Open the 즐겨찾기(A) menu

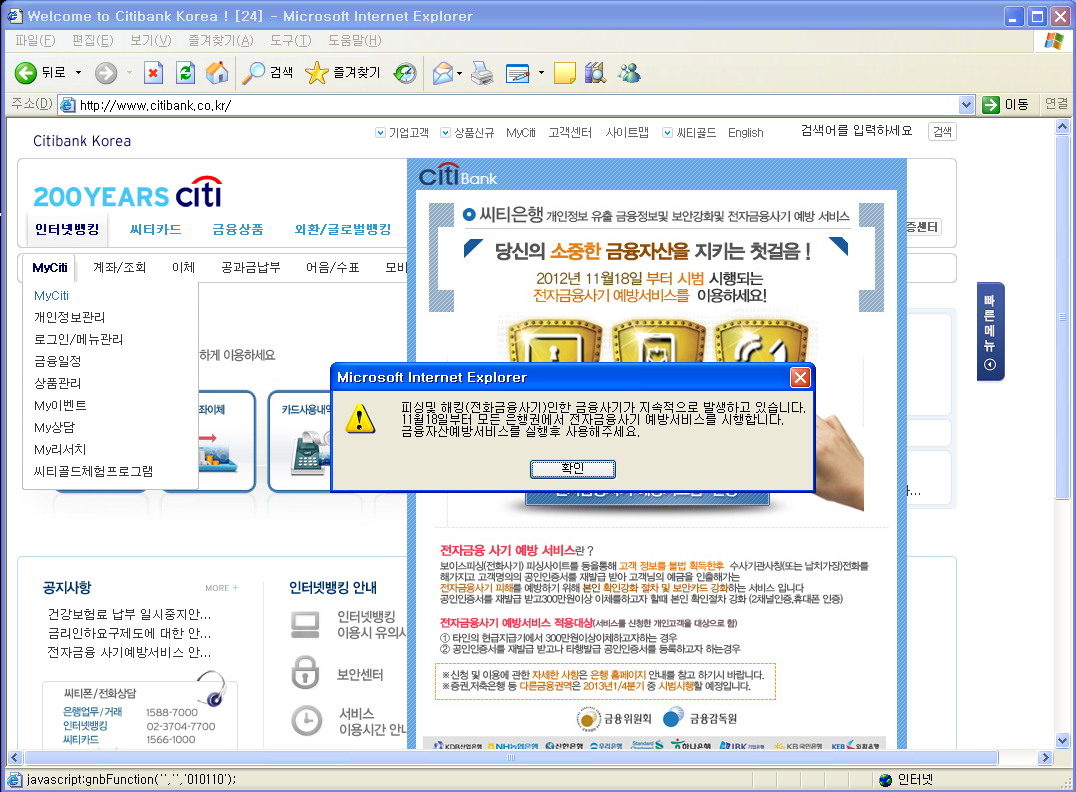[x=221, y=40]
